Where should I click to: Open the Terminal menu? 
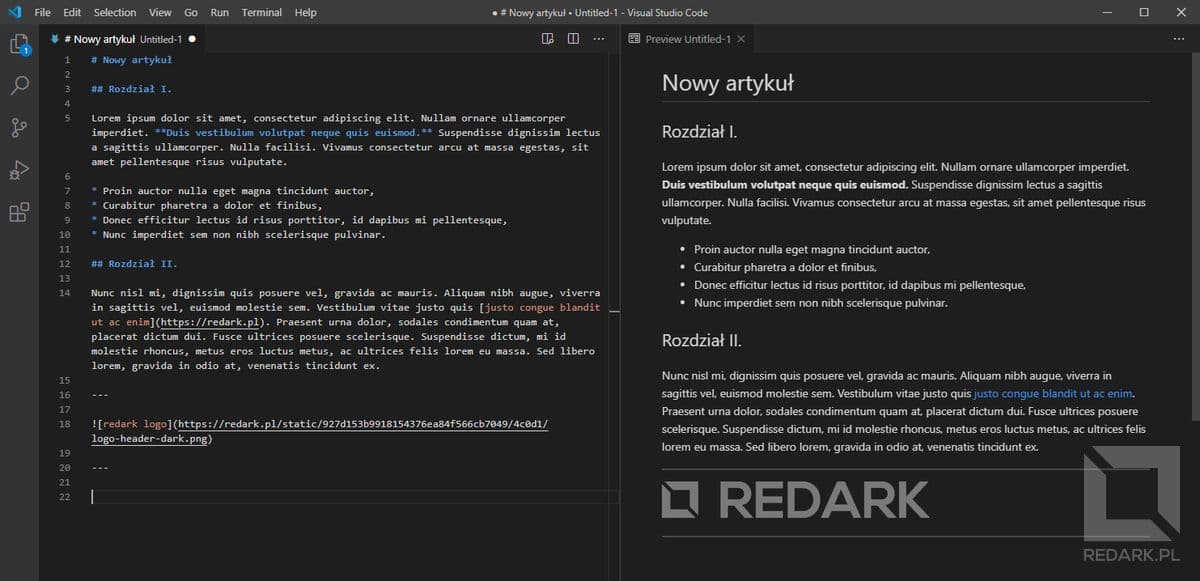click(x=262, y=12)
